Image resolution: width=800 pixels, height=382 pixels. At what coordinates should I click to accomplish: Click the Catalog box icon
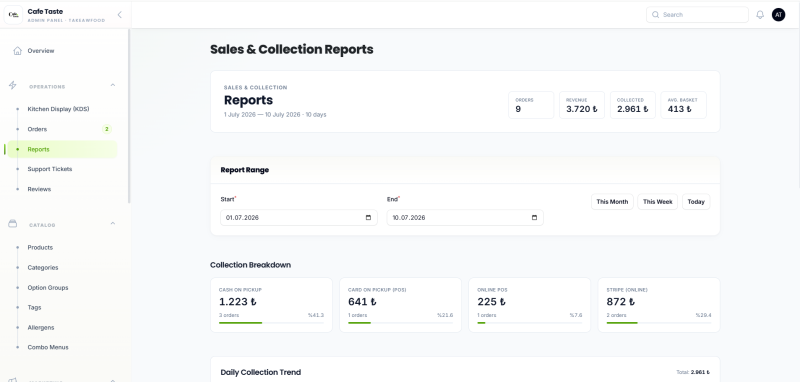click(x=13, y=224)
